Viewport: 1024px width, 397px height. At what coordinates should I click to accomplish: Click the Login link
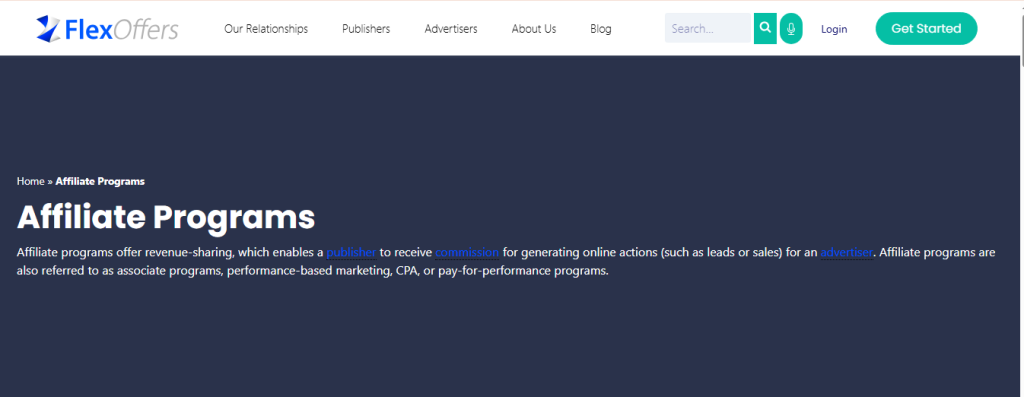[834, 29]
